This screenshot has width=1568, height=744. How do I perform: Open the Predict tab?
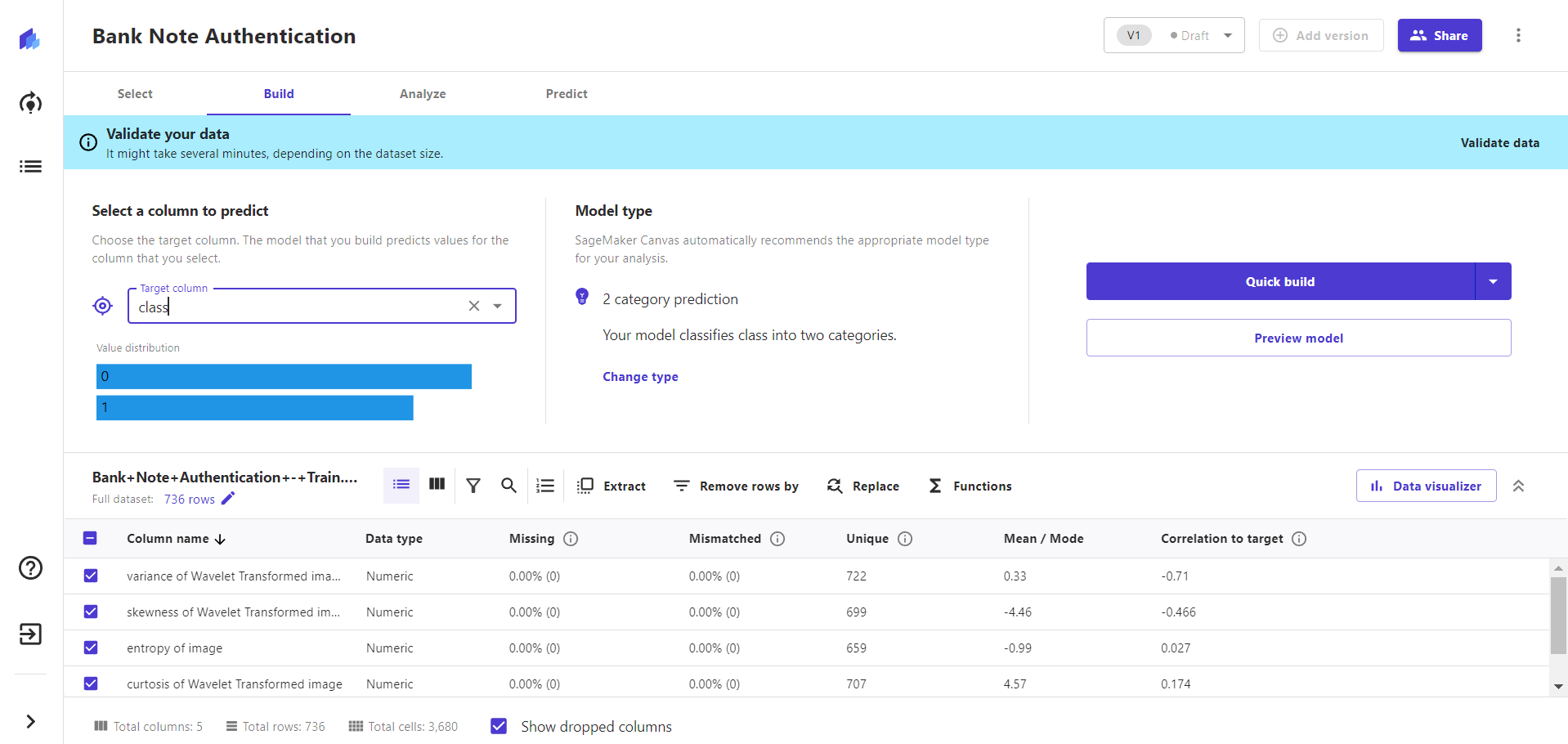pyautogui.click(x=567, y=93)
